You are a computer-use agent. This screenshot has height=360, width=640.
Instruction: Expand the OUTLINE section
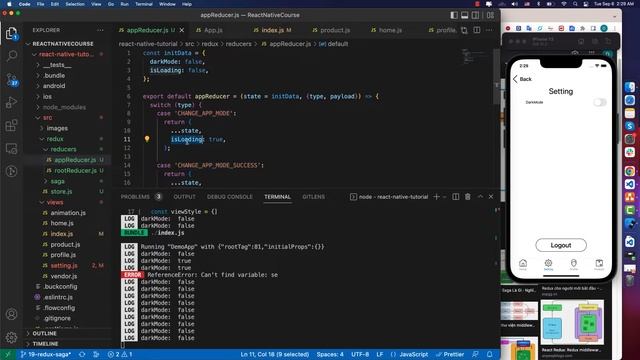[44, 333]
